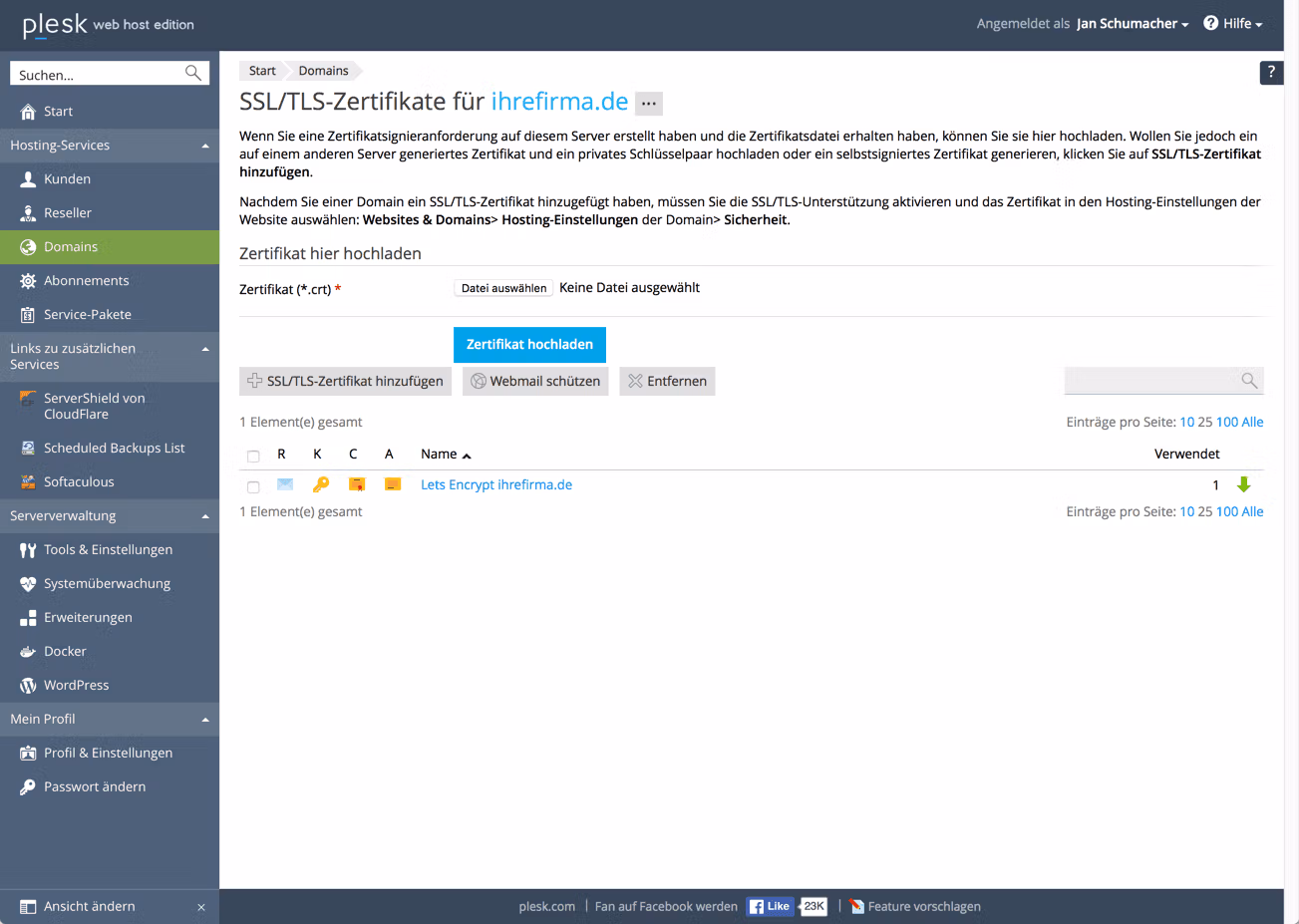Check the select-all certificates checkbox
The height and width of the screenshot is (924, 1299).
click(253, 454)
